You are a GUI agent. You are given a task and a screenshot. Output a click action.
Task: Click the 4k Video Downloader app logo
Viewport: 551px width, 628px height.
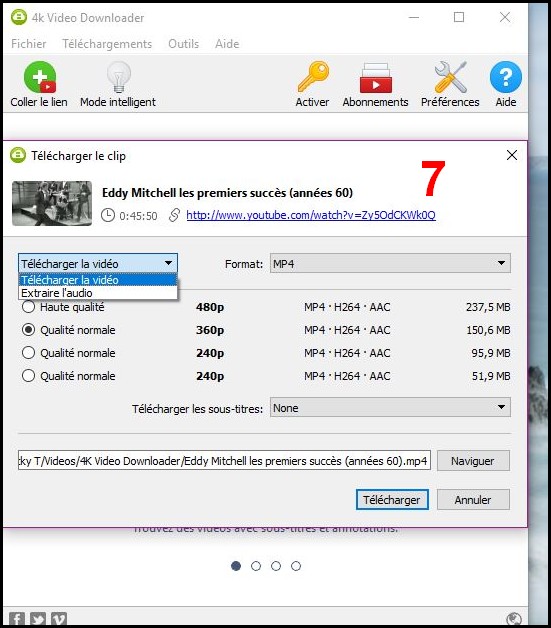18,17
